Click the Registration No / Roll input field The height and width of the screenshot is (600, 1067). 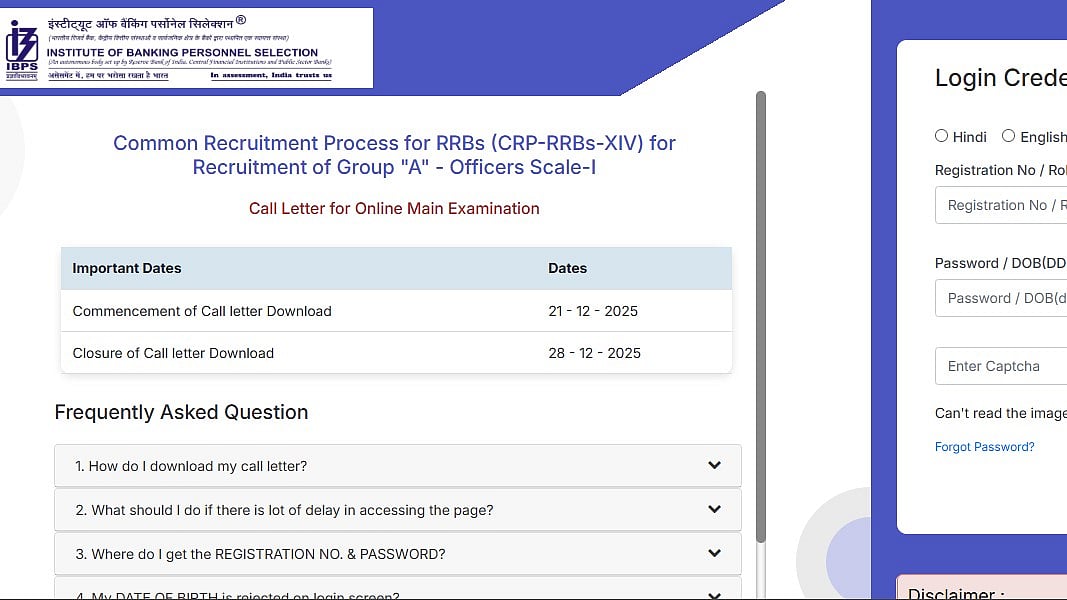point(1005,204)
